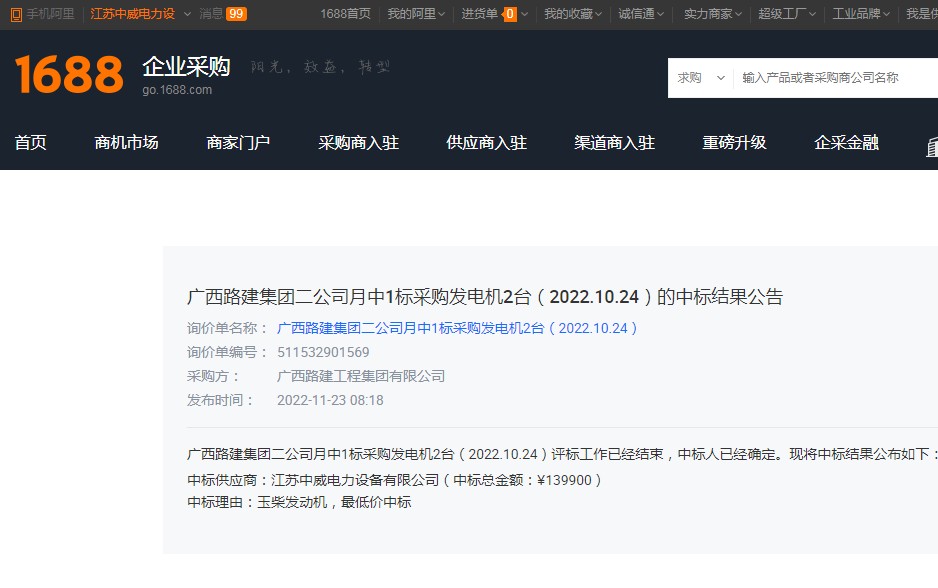Image resolution: width=938 pixels, height=588 pixels.
Task: Click the 评标工作已经结束 result paragraph
Action: coord(562,454)
